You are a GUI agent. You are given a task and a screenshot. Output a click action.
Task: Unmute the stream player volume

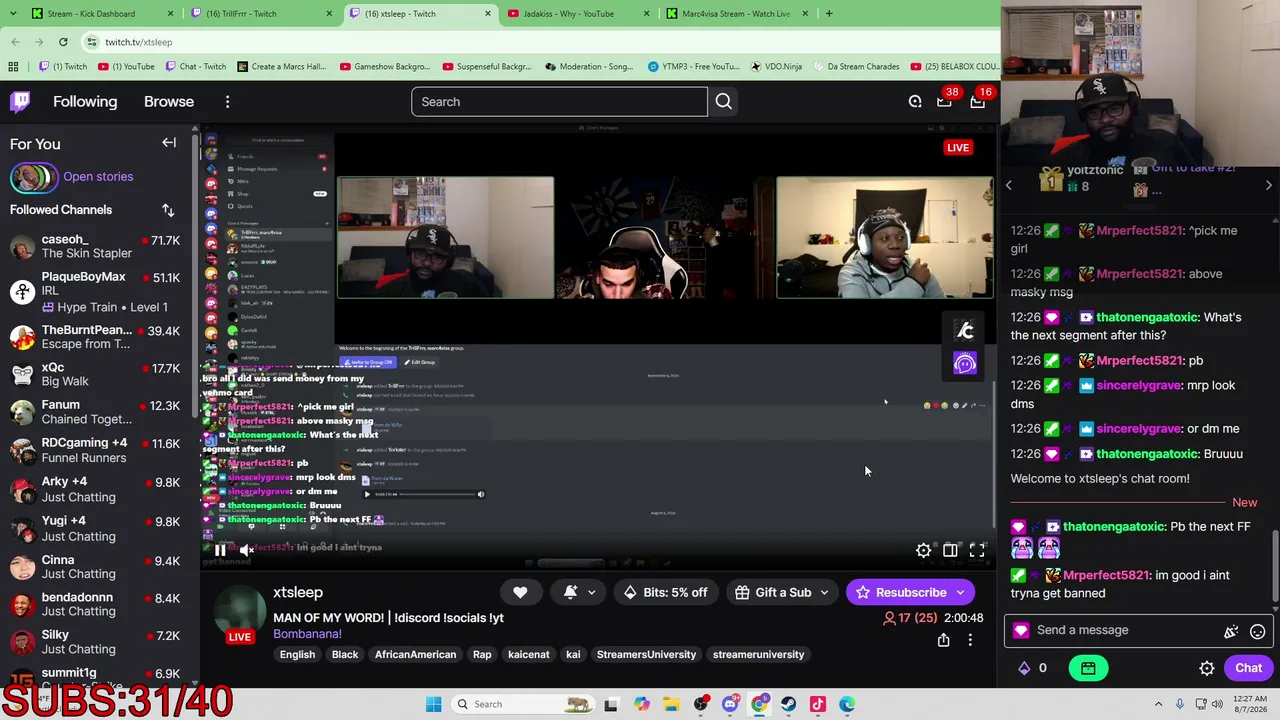247,550
